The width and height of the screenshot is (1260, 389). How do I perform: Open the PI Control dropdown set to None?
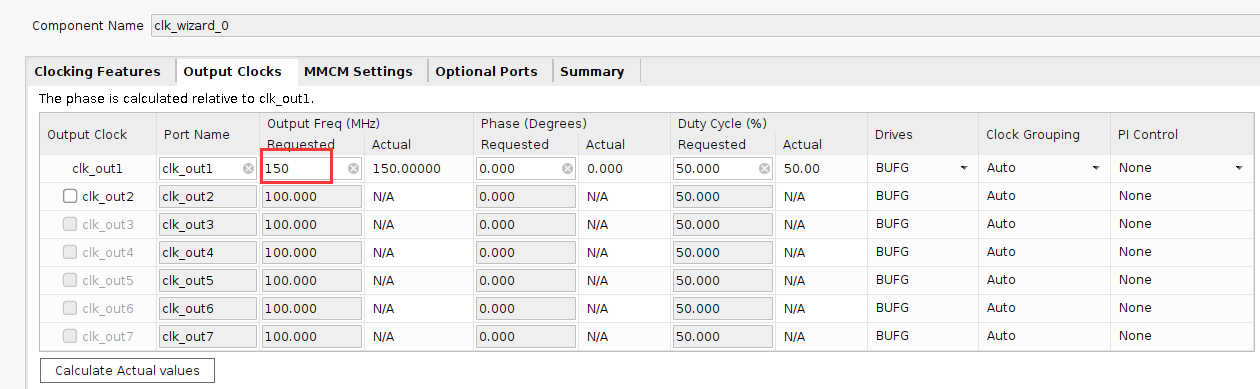(x=1182, y=168)
